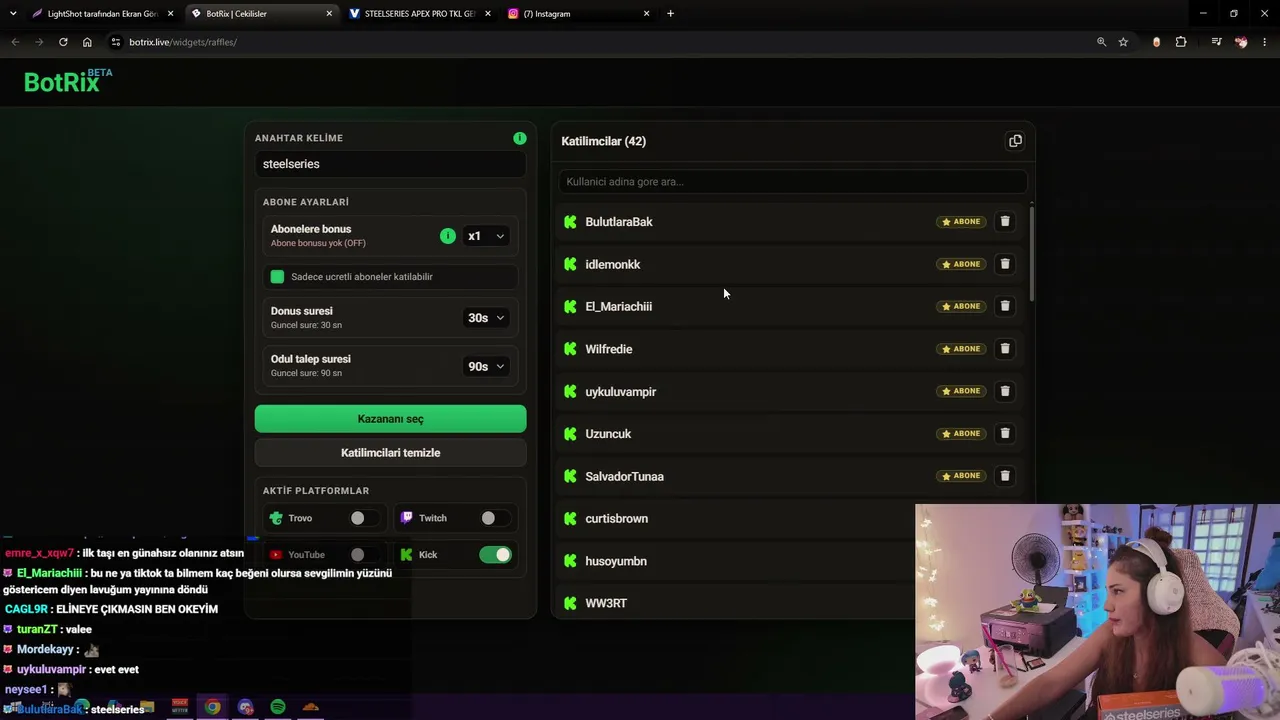1280x720 pixels.
Task: Delete BulutlaraBak from the participants
Action: [1005, 222]
